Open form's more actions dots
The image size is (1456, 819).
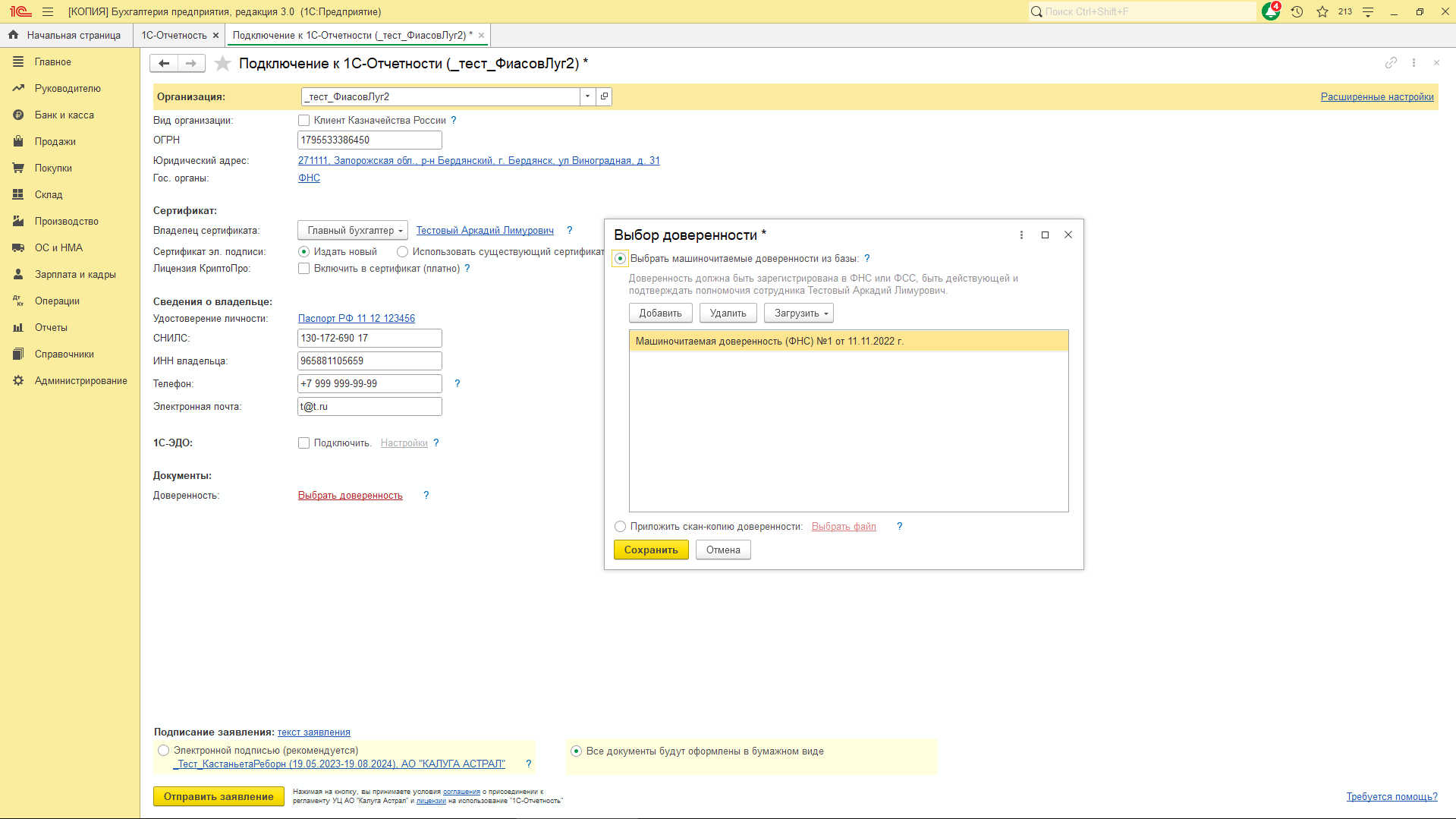point(1414,63)
